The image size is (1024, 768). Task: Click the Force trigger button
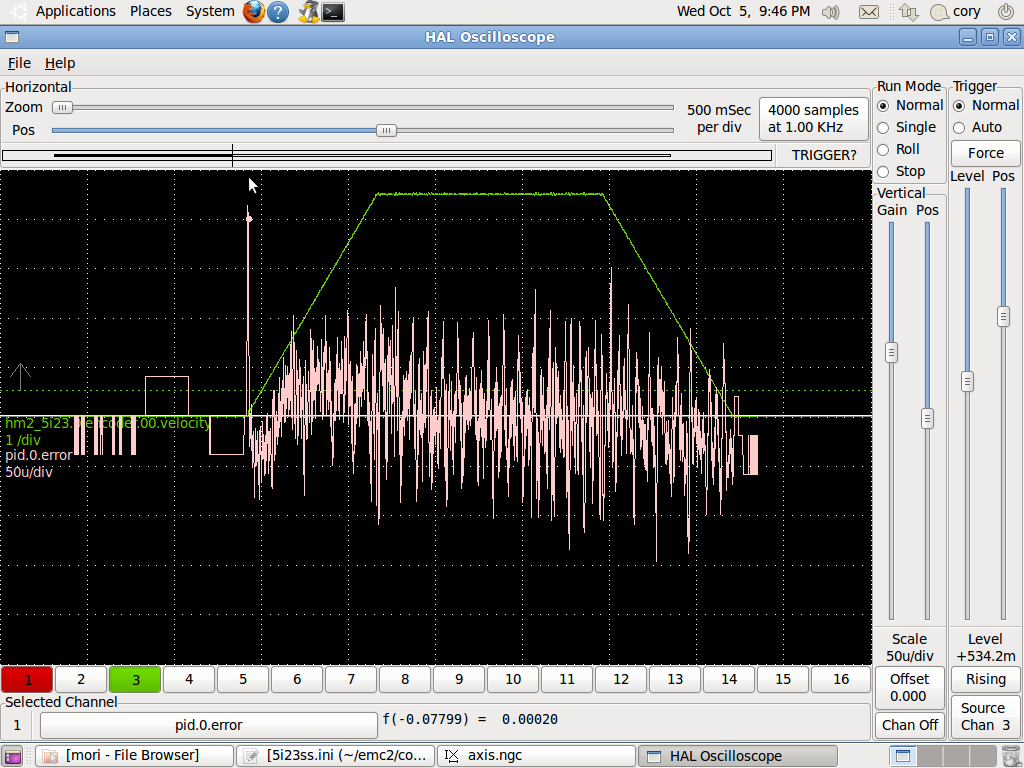pyautogui.click(x=985, y=153)
